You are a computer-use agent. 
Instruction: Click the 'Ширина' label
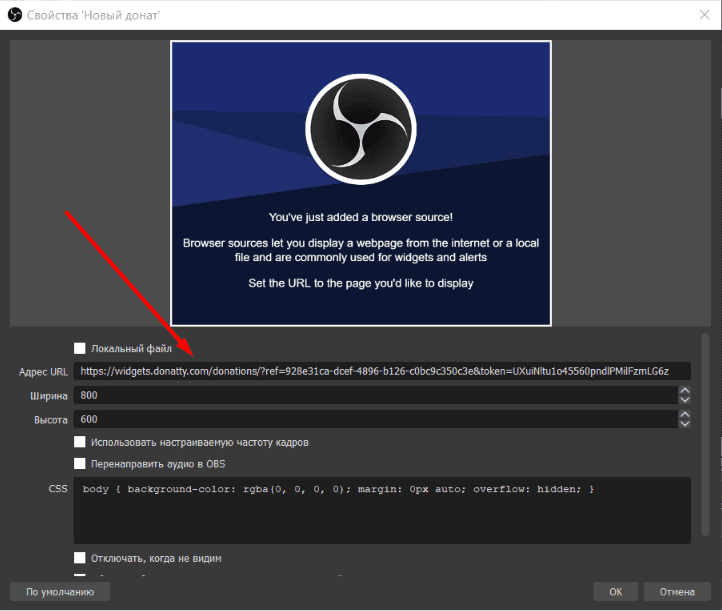(49, 396)
